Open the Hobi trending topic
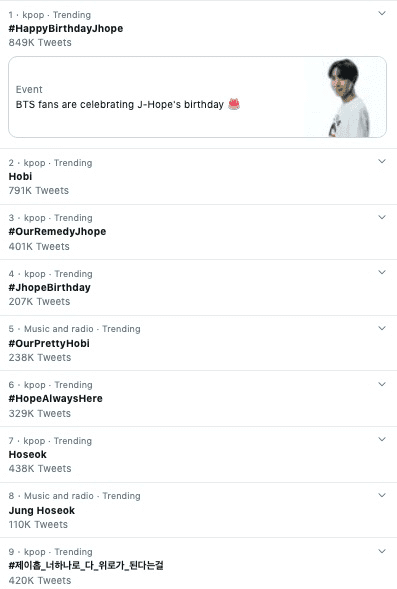 pyautogui.click(x=20, y=177)
